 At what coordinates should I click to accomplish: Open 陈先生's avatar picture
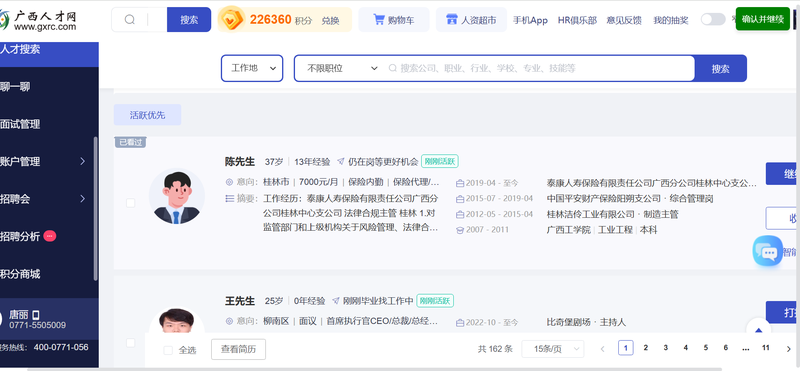click(x=177, y=196)
